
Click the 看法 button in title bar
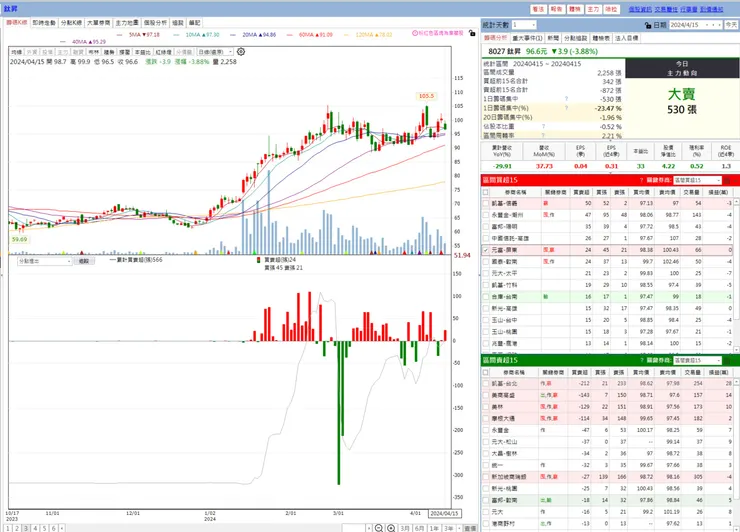click(538, 9)
